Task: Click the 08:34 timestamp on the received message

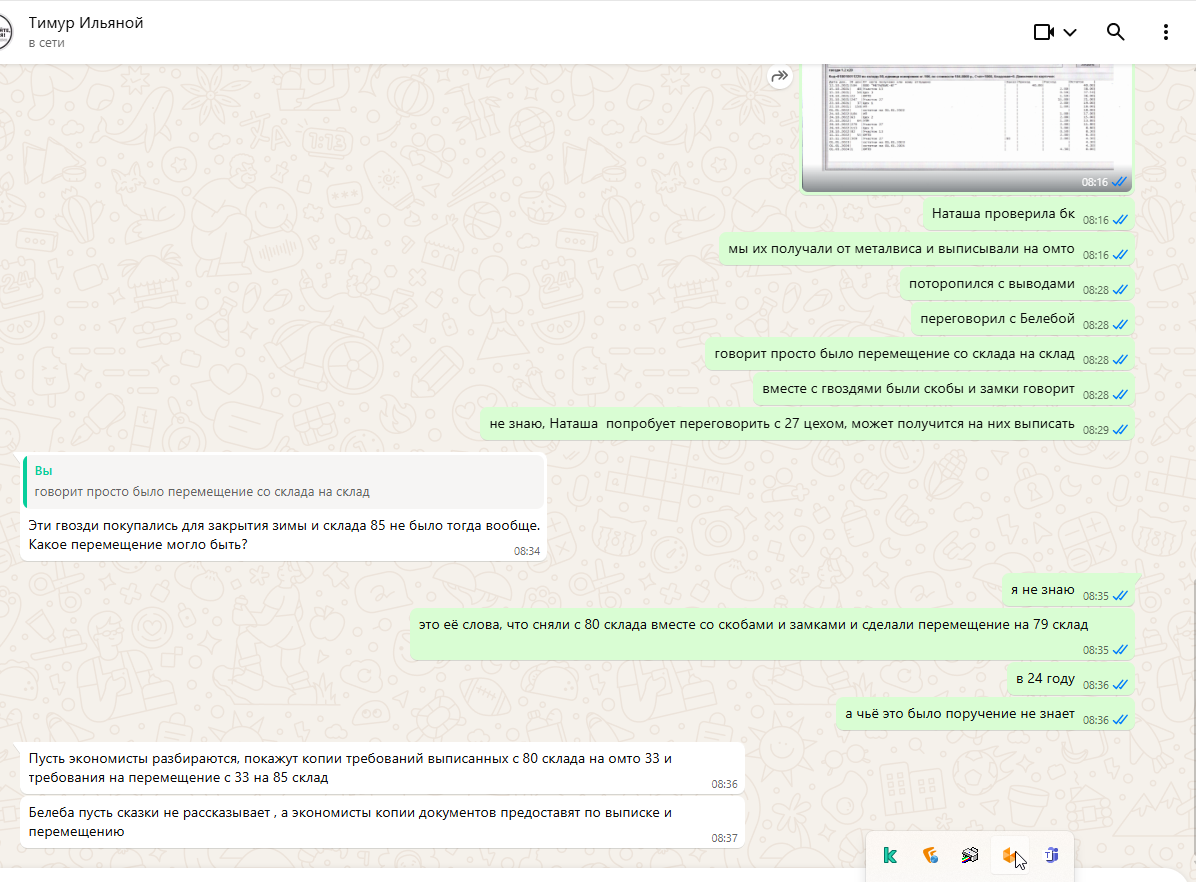Action: click(526, 551)
